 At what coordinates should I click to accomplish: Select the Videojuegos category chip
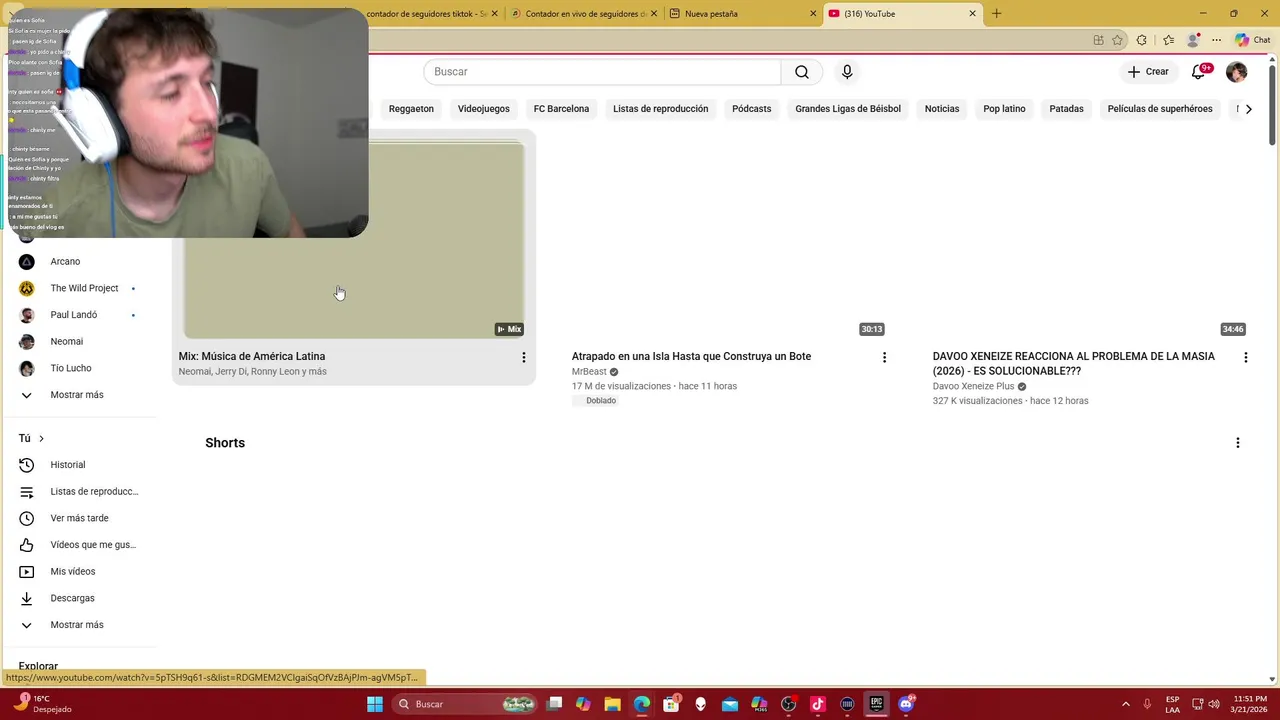click(484, 109)
